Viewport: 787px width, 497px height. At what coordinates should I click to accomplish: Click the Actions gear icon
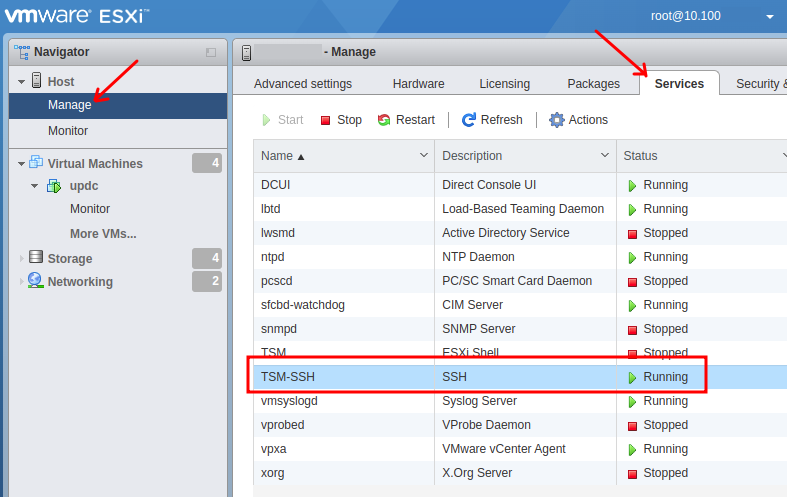pyautogui.click(x=556, y=120)
